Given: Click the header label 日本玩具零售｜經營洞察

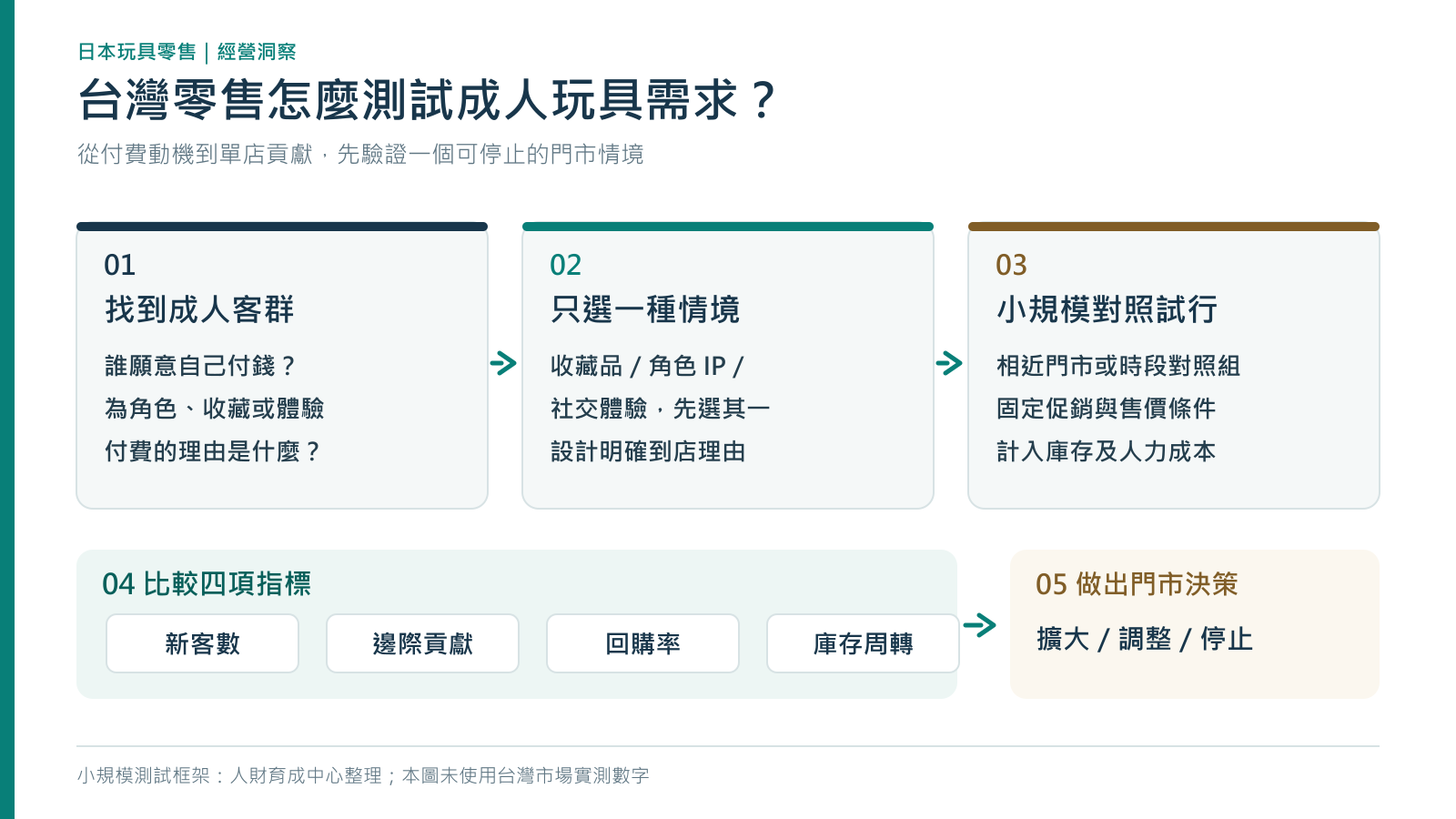Looking at the screenshot, I should (187, 52).
